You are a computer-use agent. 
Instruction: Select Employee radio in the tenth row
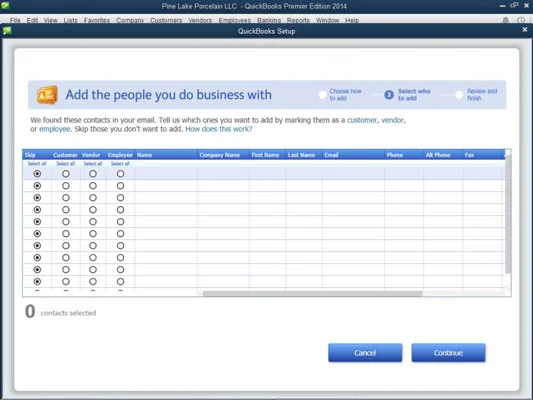pos(120,281)
